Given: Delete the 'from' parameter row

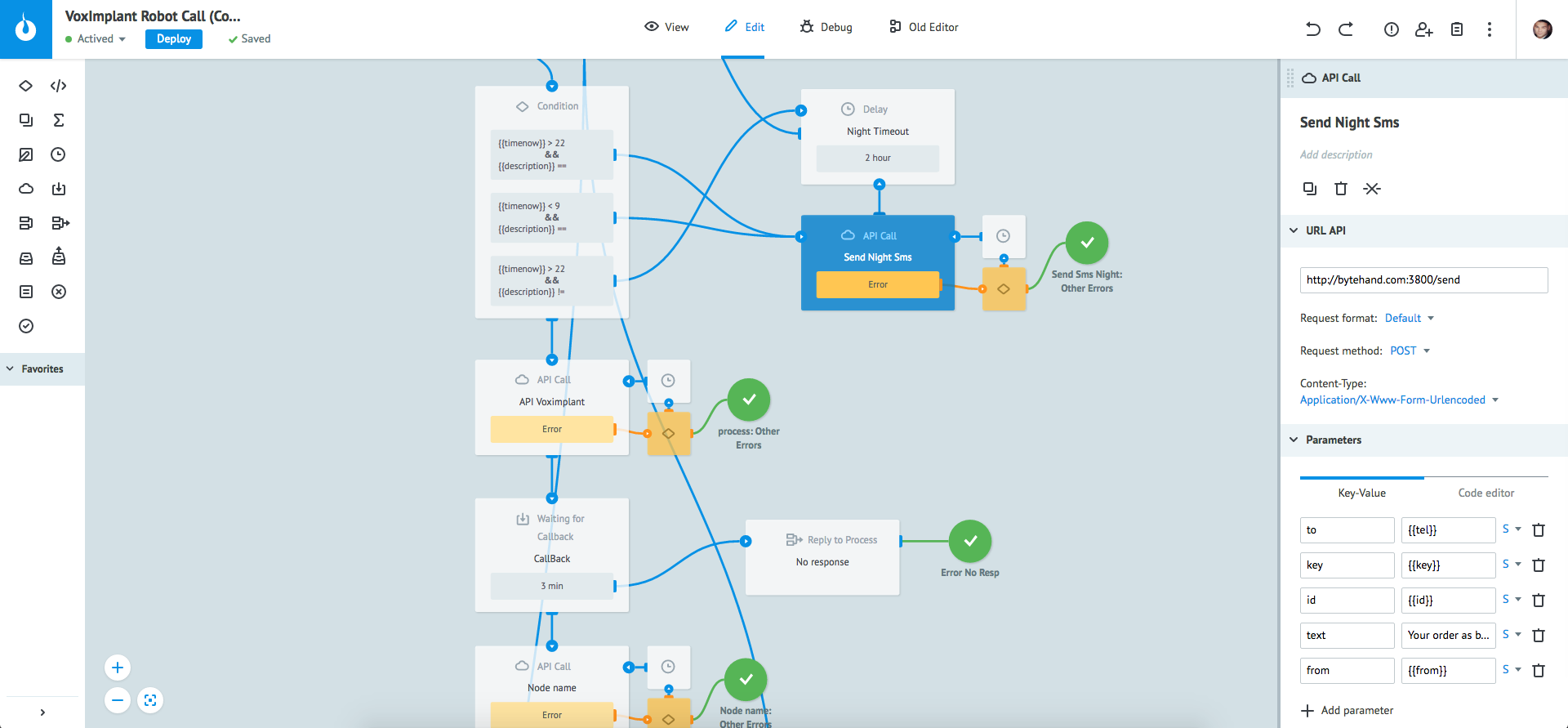Looking at the screenshot, I should point(1539,671).
